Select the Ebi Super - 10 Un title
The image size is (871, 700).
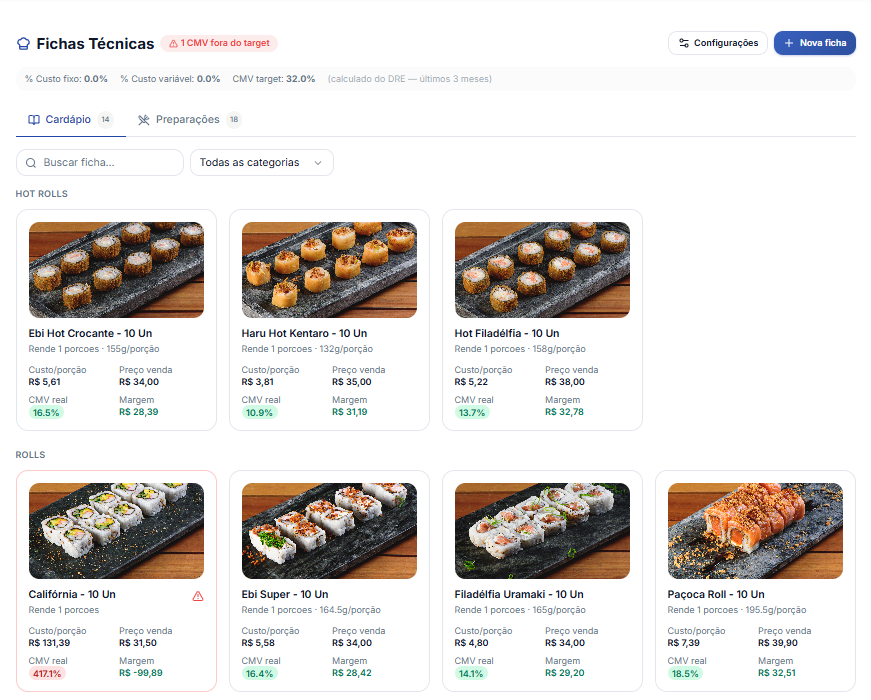coord(285,594)
